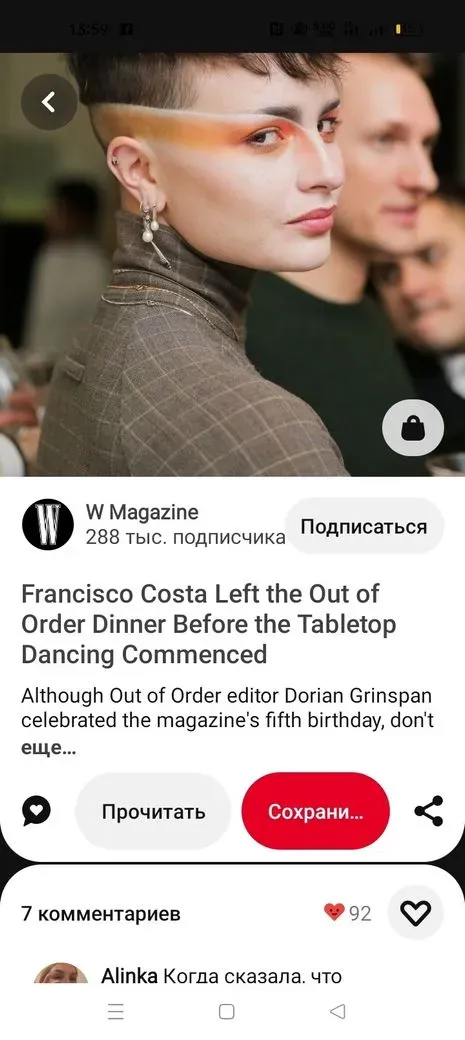View the main pin photo

pos(232,264)
